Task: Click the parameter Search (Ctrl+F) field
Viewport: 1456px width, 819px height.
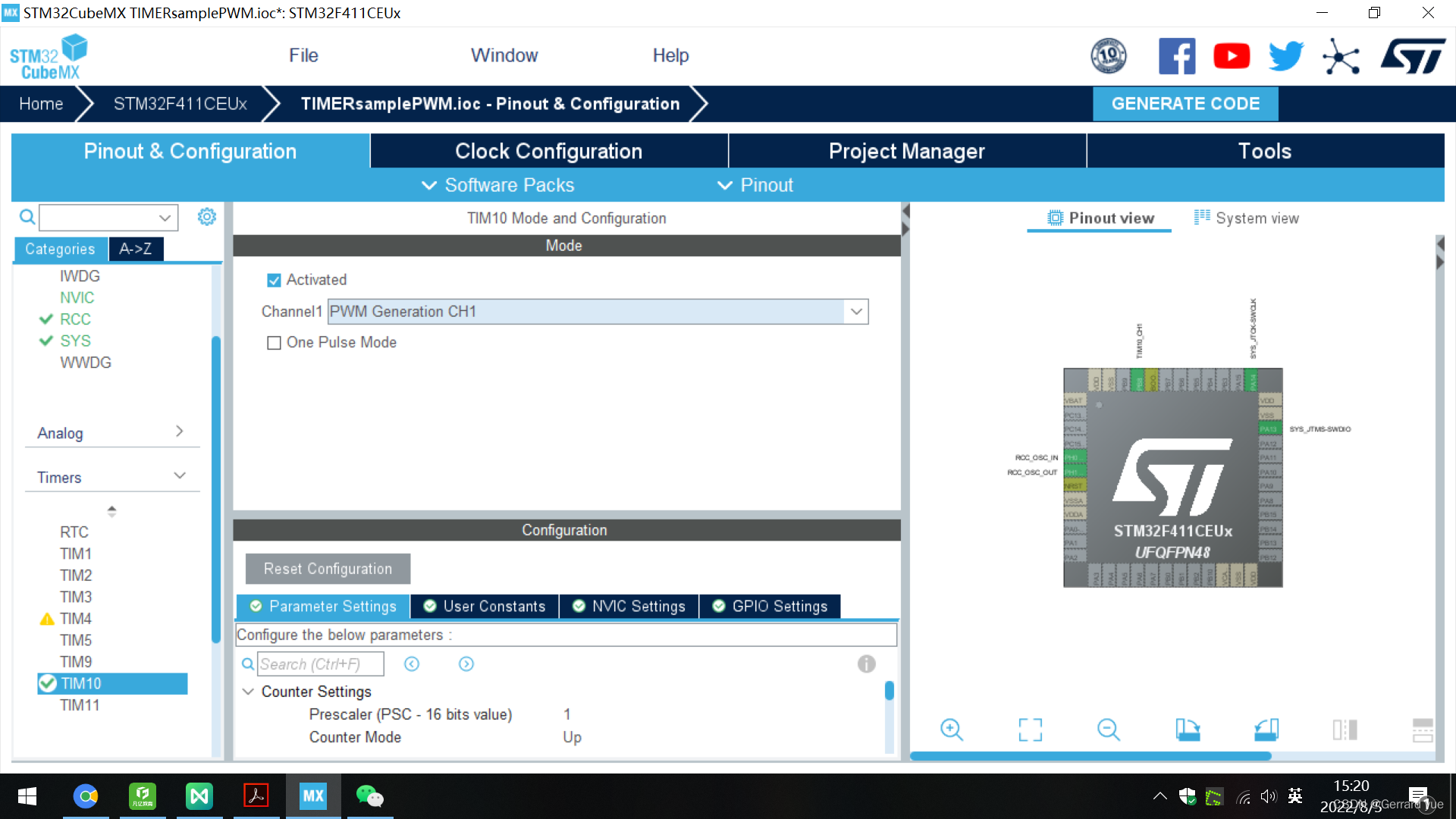Action: pyautogui.click(x=321, y=664)
